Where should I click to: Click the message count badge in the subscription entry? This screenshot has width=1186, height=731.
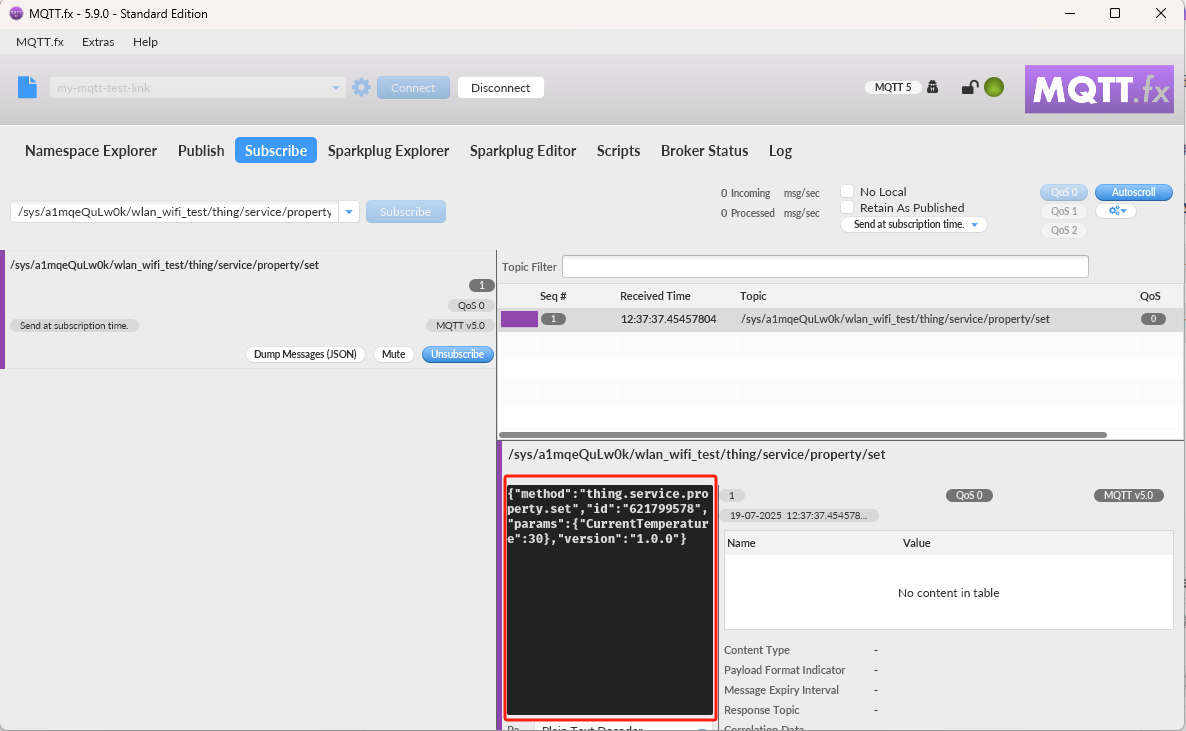[x=481, y=285]
